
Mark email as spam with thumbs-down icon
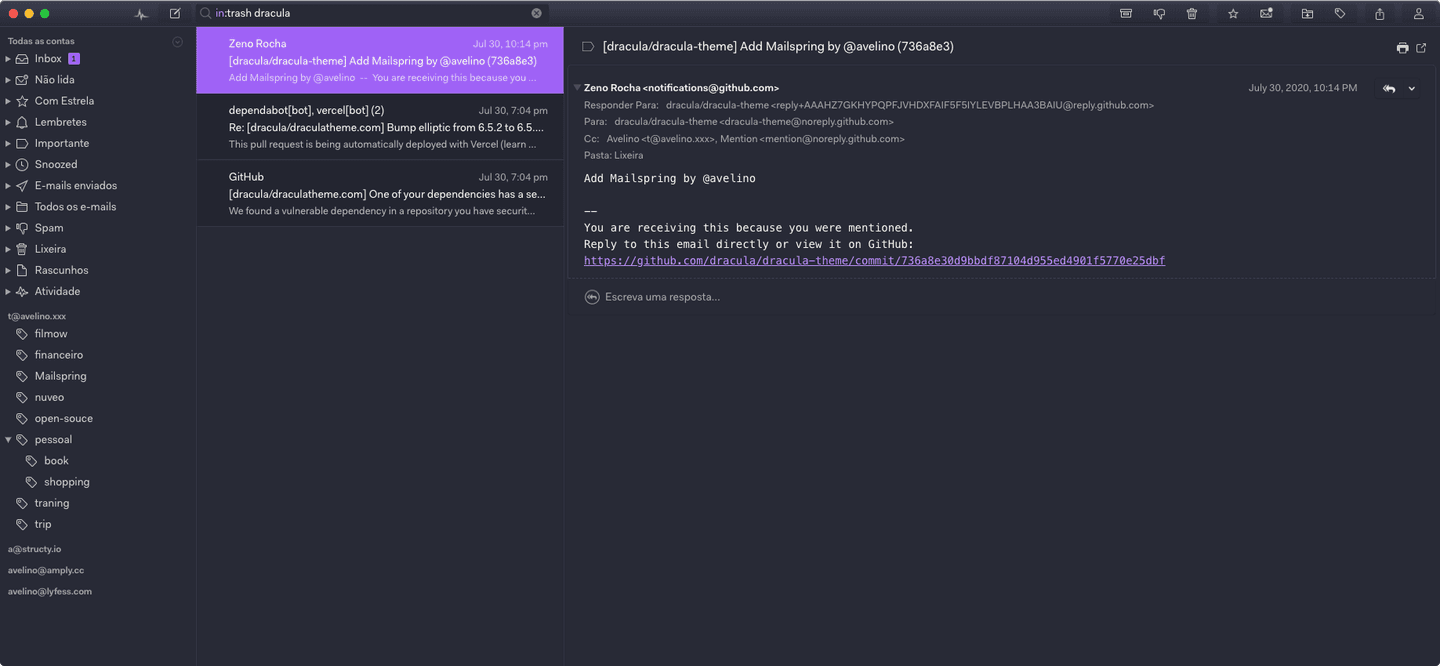click(x=1161, y=13)
